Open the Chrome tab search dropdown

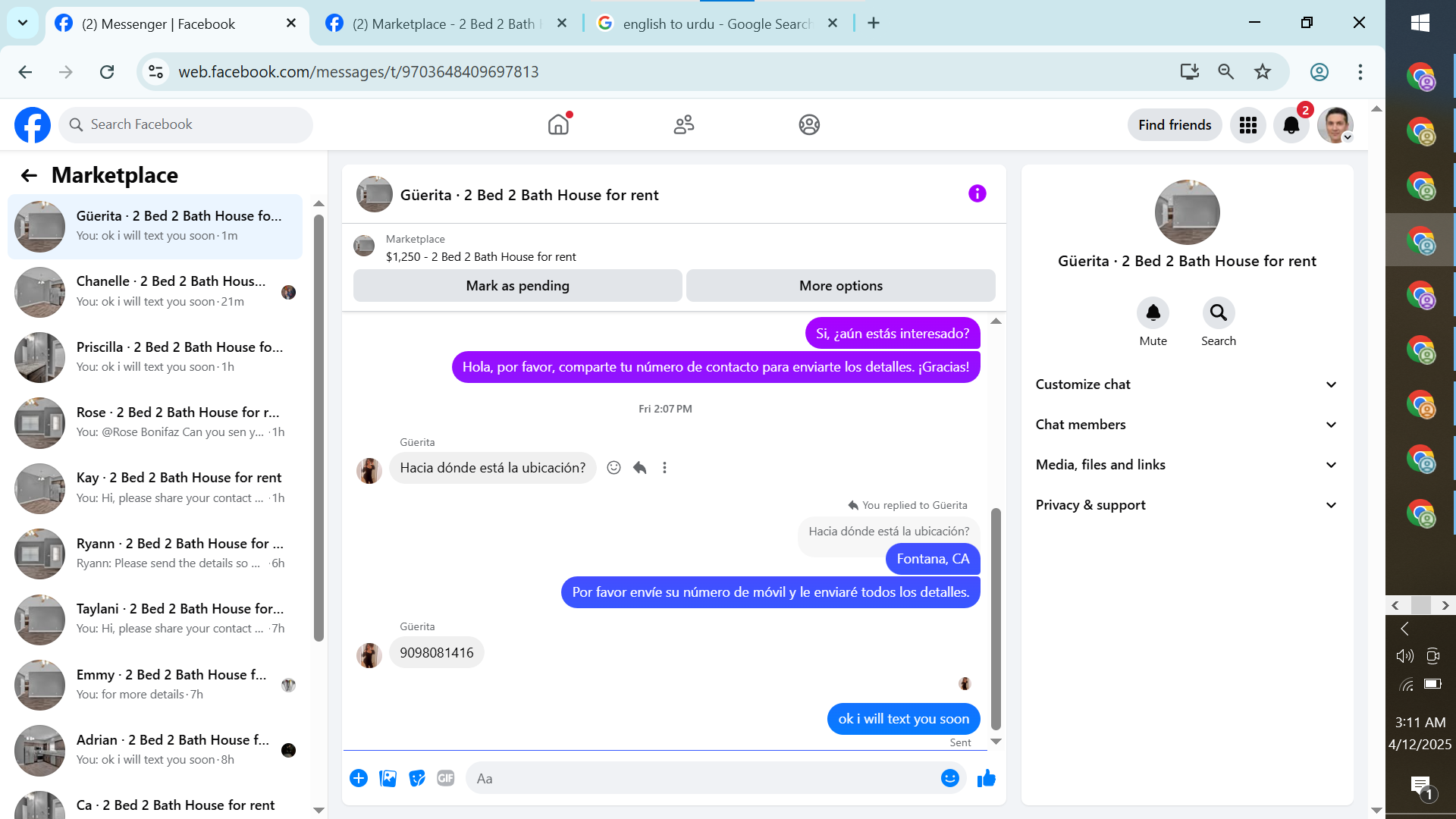[23, 24]
